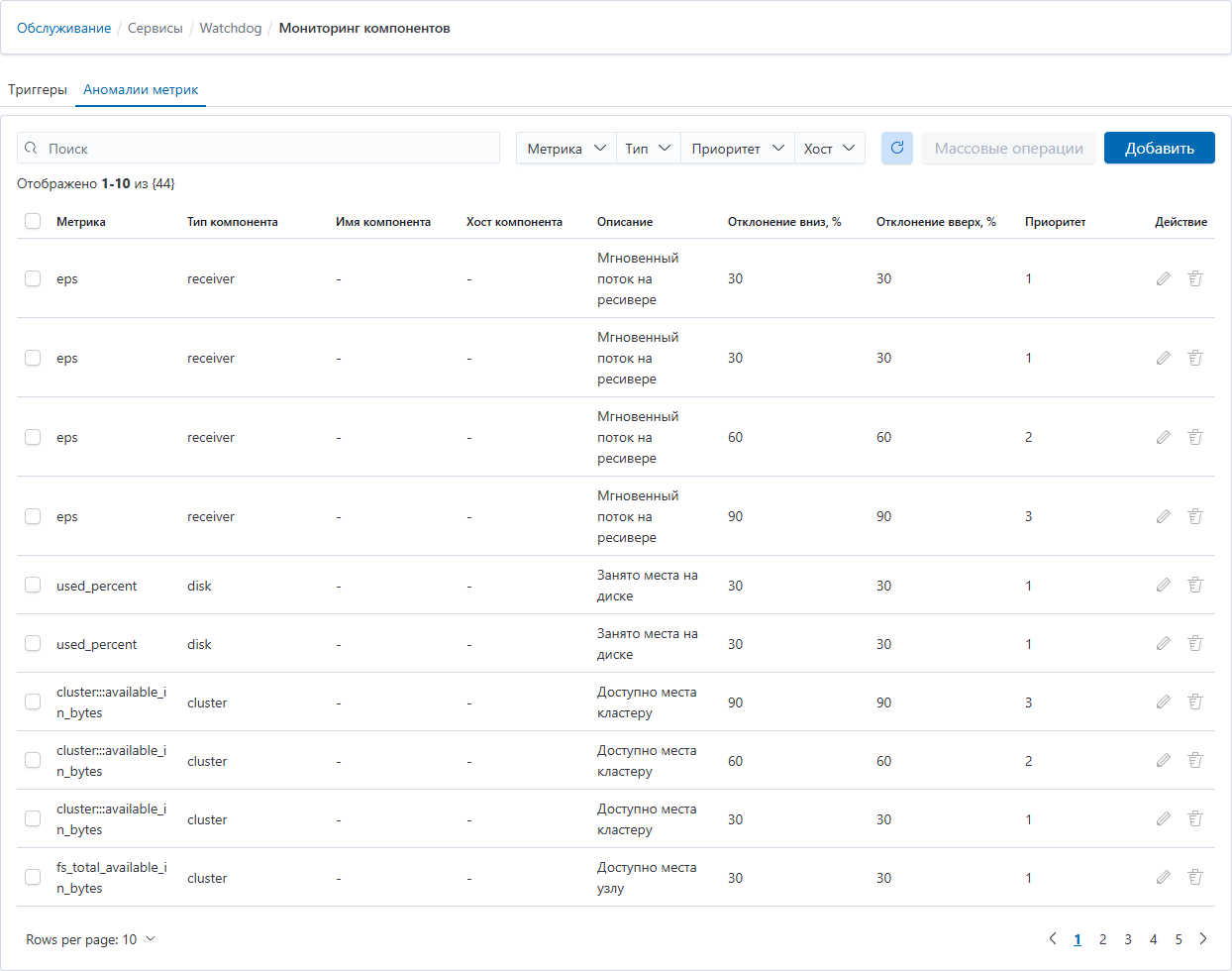
Task: Delete cluster:::available_in_bytes row with priority 2
Action: tap(1195, 760)
